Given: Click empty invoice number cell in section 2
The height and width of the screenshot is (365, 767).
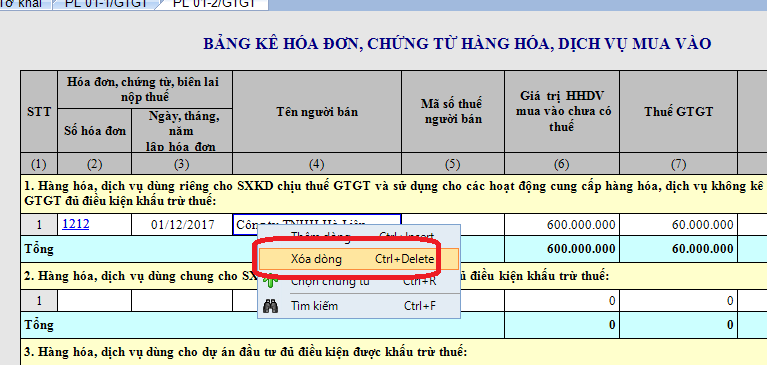Looking at the screenshot, I should pyautogui.click(x=94, y=301).
